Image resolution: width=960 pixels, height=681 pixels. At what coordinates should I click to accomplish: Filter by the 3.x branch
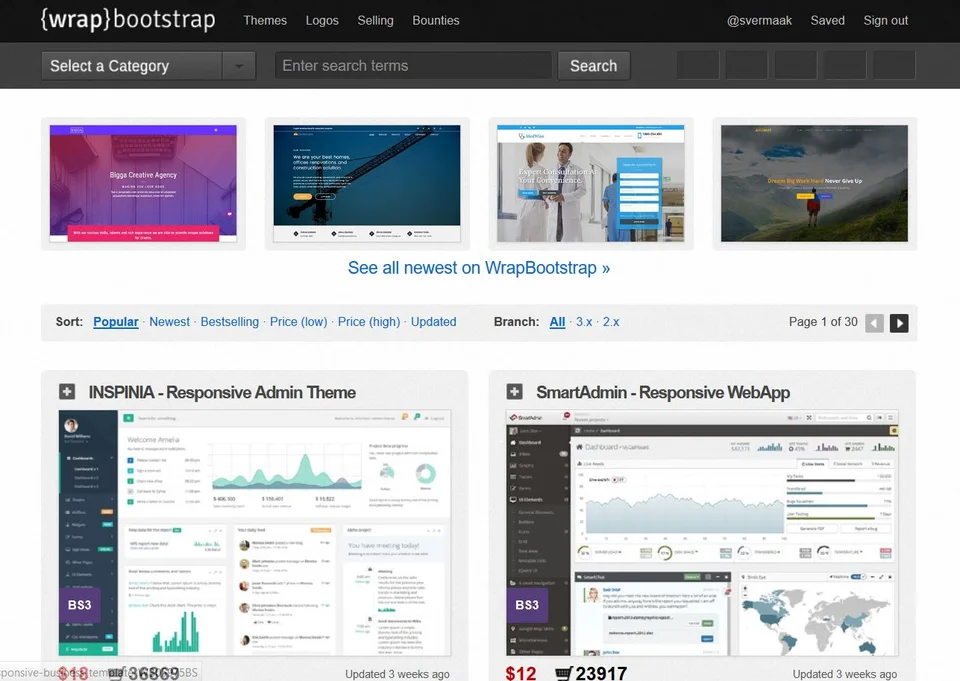click(584, 322)
